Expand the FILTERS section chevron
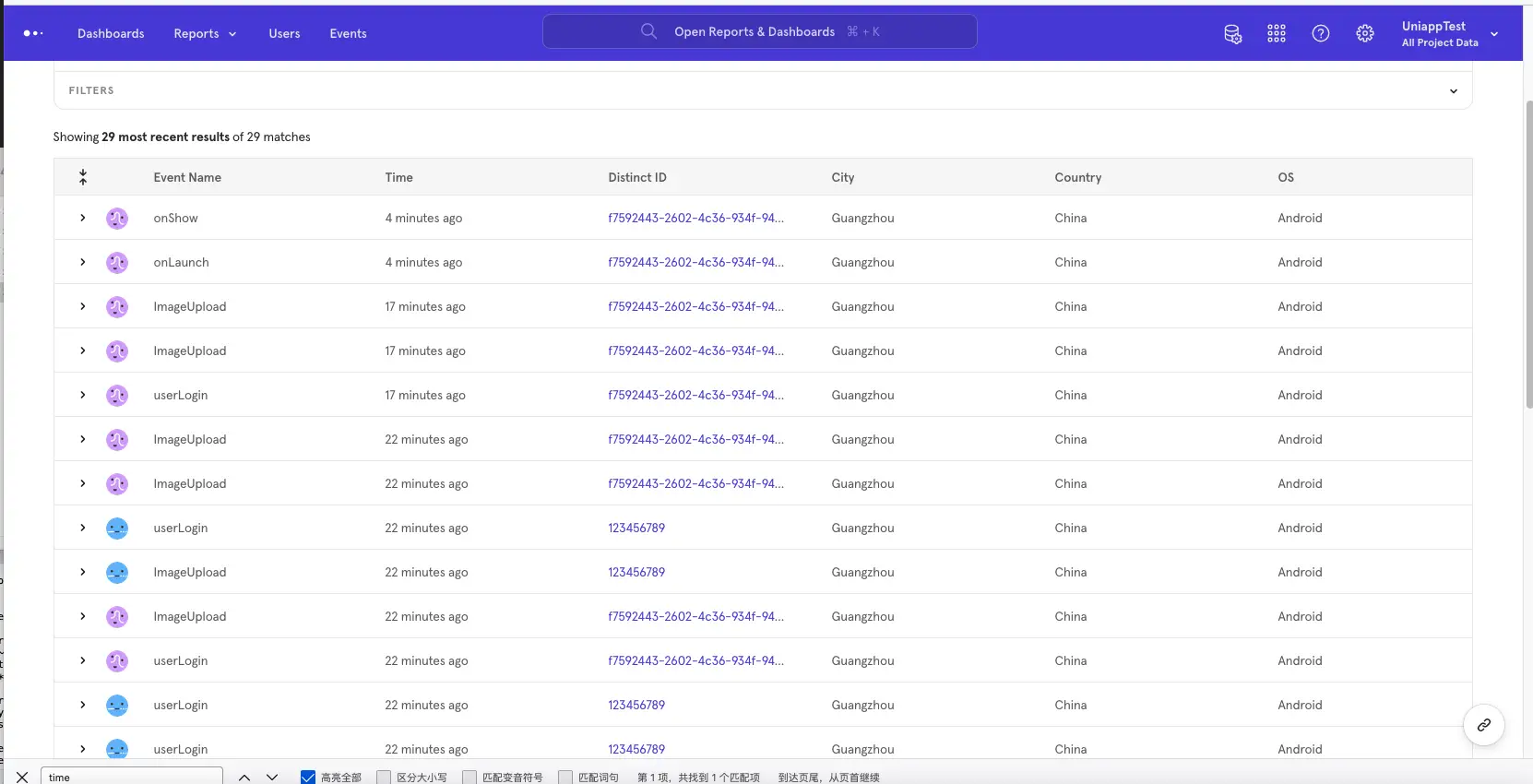 (x=1453, y=91)
